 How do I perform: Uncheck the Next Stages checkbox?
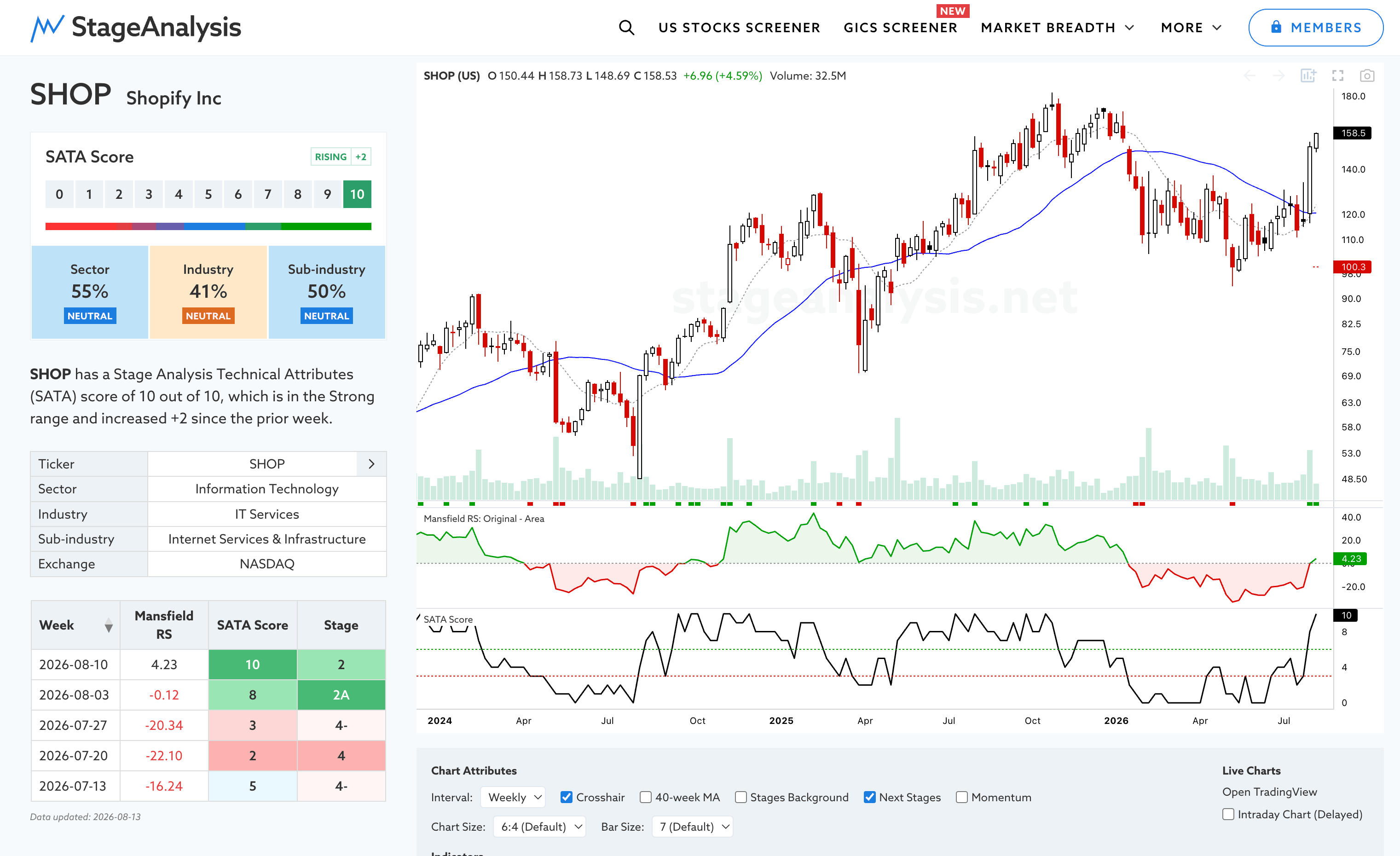click(x=869, y=797)
